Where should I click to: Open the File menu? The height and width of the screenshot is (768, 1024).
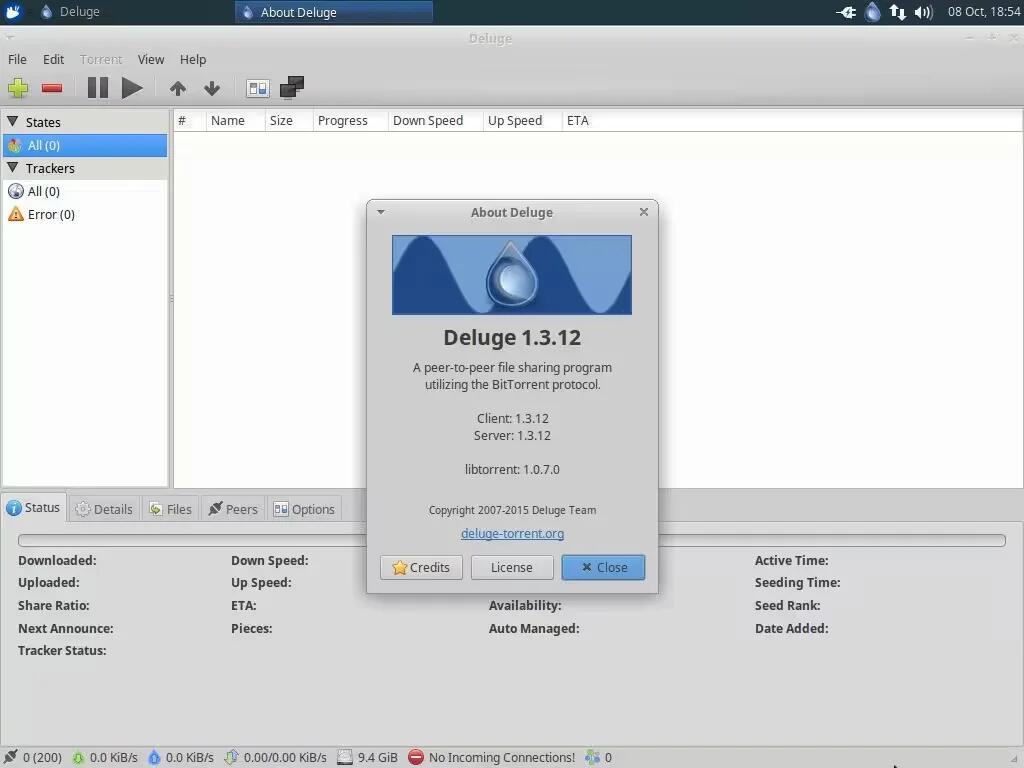17,59
